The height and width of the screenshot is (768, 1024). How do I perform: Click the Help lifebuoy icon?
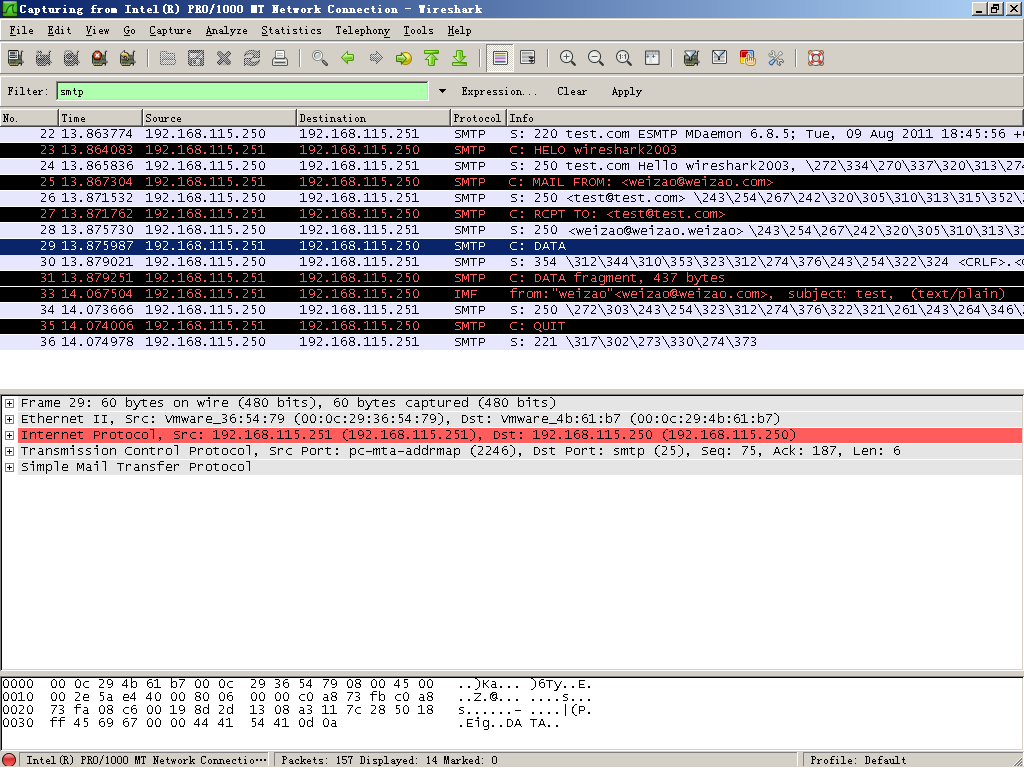tap(816, 58)
